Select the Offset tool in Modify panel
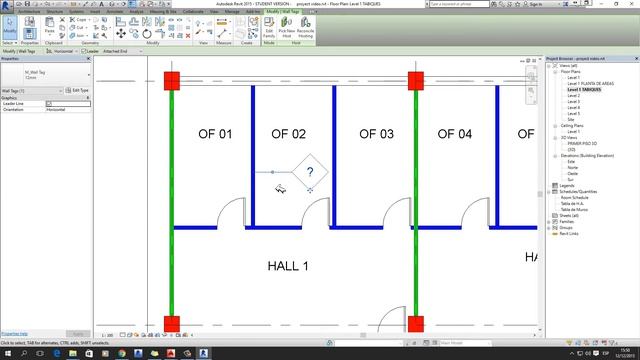The height and width of the screenshot is (360, 640). [x=134, y=21]
